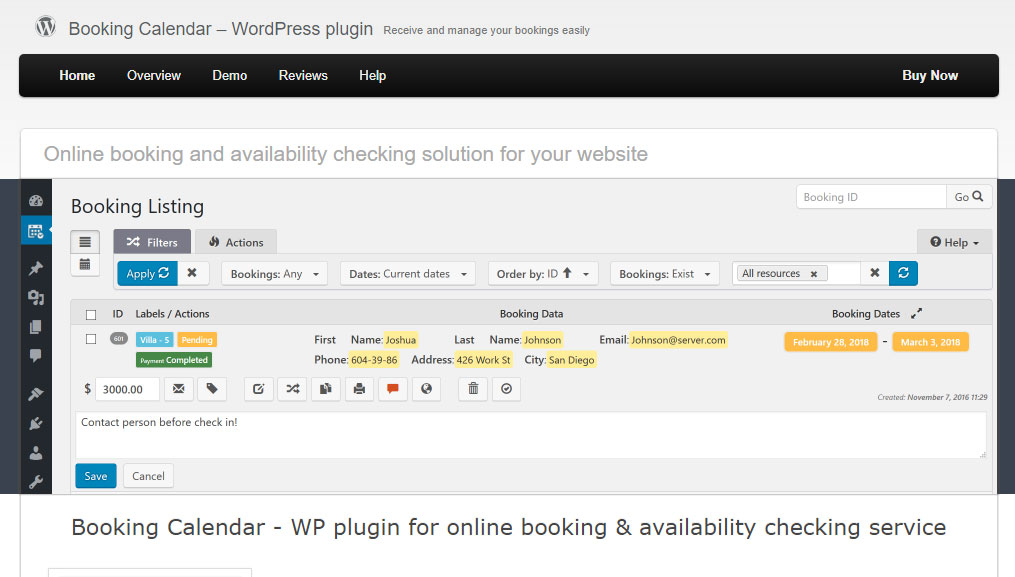Screen dimensions: 1015x577
Task: Click the envelope email icon
Action: [177, 389]
